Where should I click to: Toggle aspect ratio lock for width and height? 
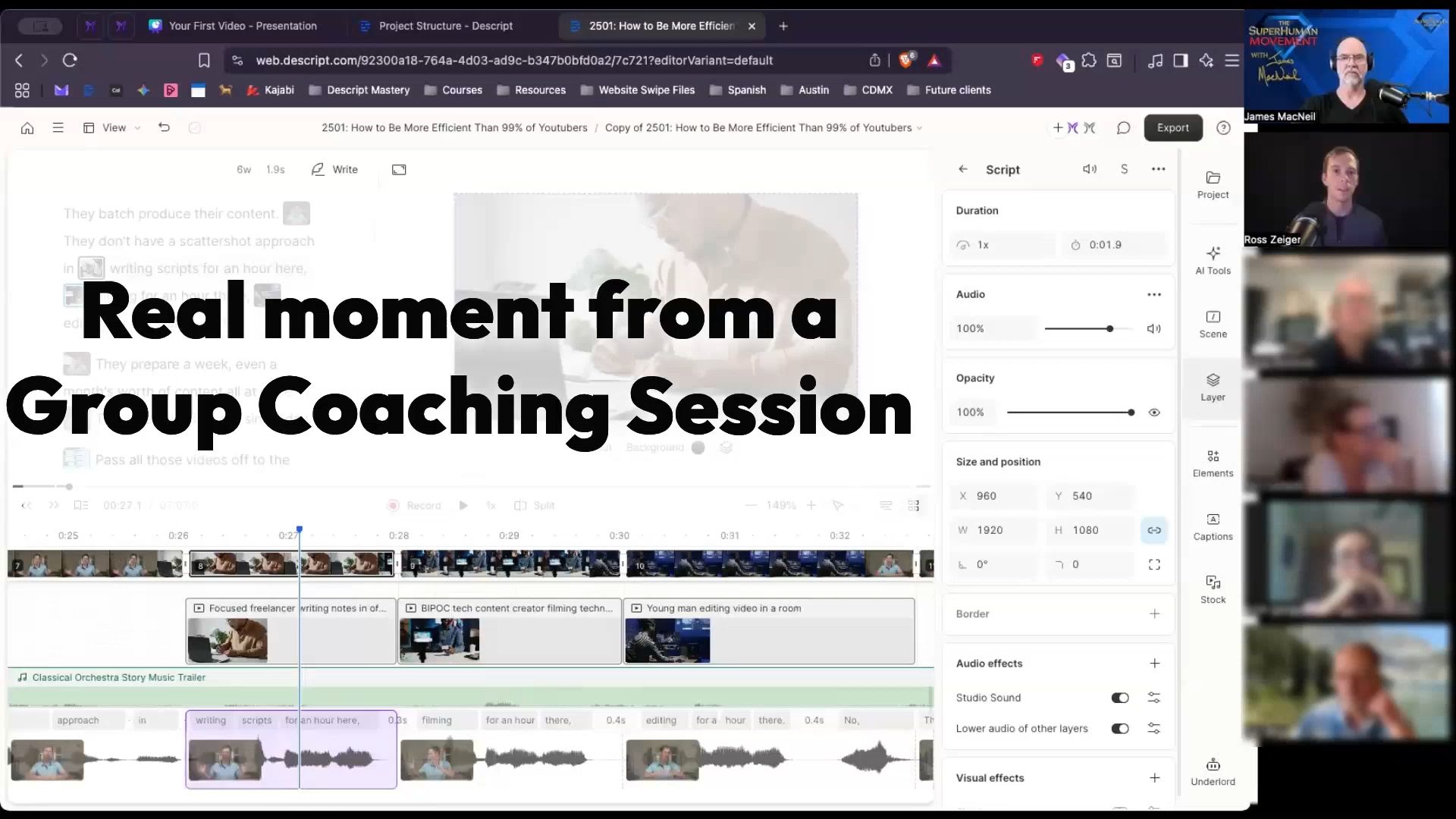1154,530
